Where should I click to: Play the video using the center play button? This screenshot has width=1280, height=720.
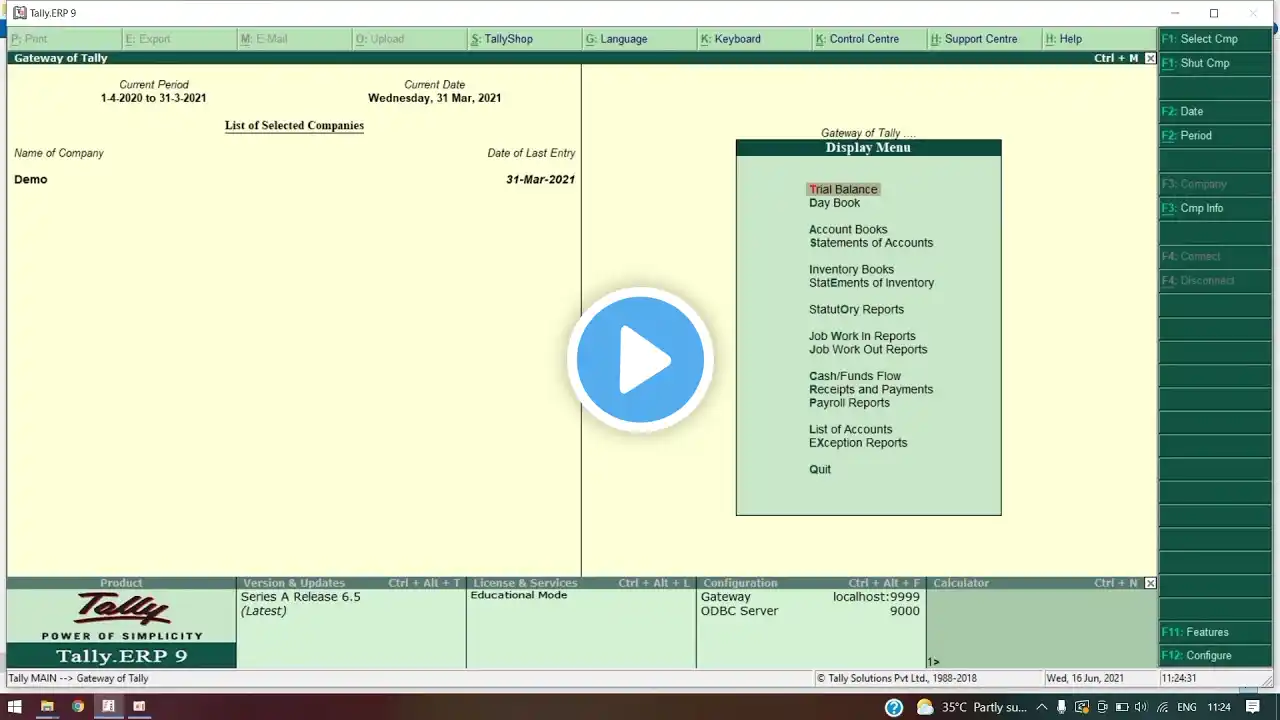point(640,360)
